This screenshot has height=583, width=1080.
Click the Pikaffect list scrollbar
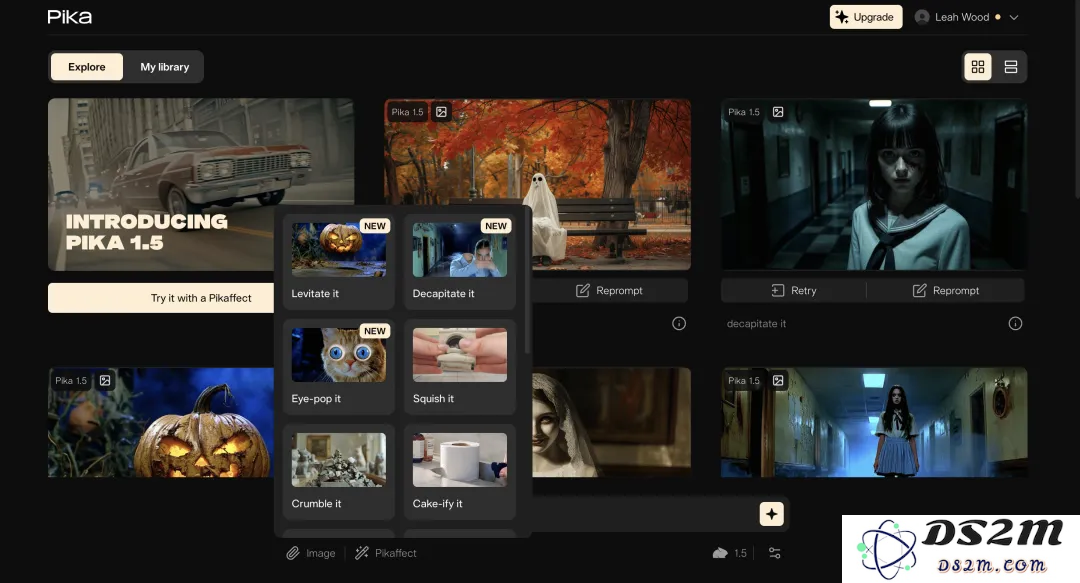click(x=527, y=283)
